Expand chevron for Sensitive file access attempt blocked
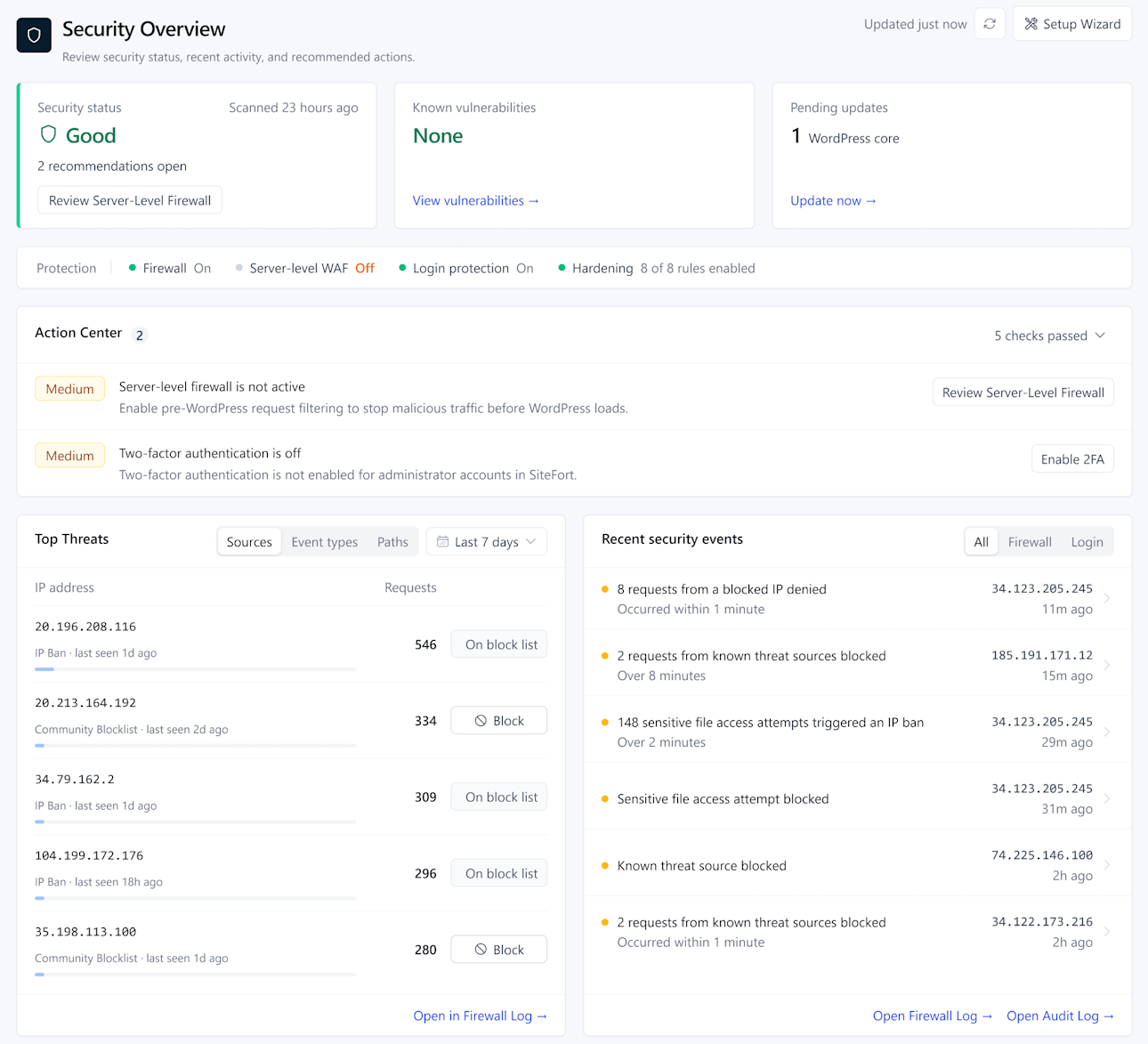1148x1044 pixels. pos(1107,798)
